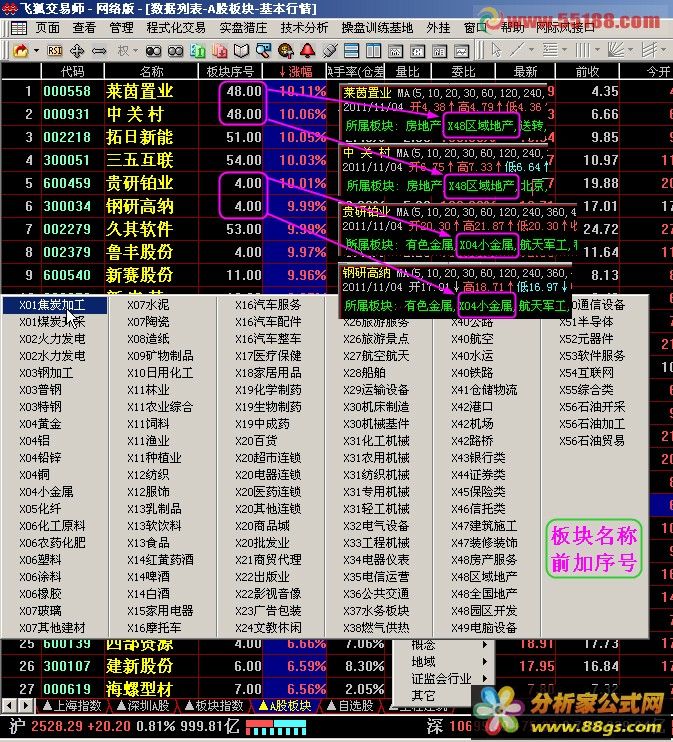
Task: Open the vertical lines tool dropdown
Action: [597, 50]
